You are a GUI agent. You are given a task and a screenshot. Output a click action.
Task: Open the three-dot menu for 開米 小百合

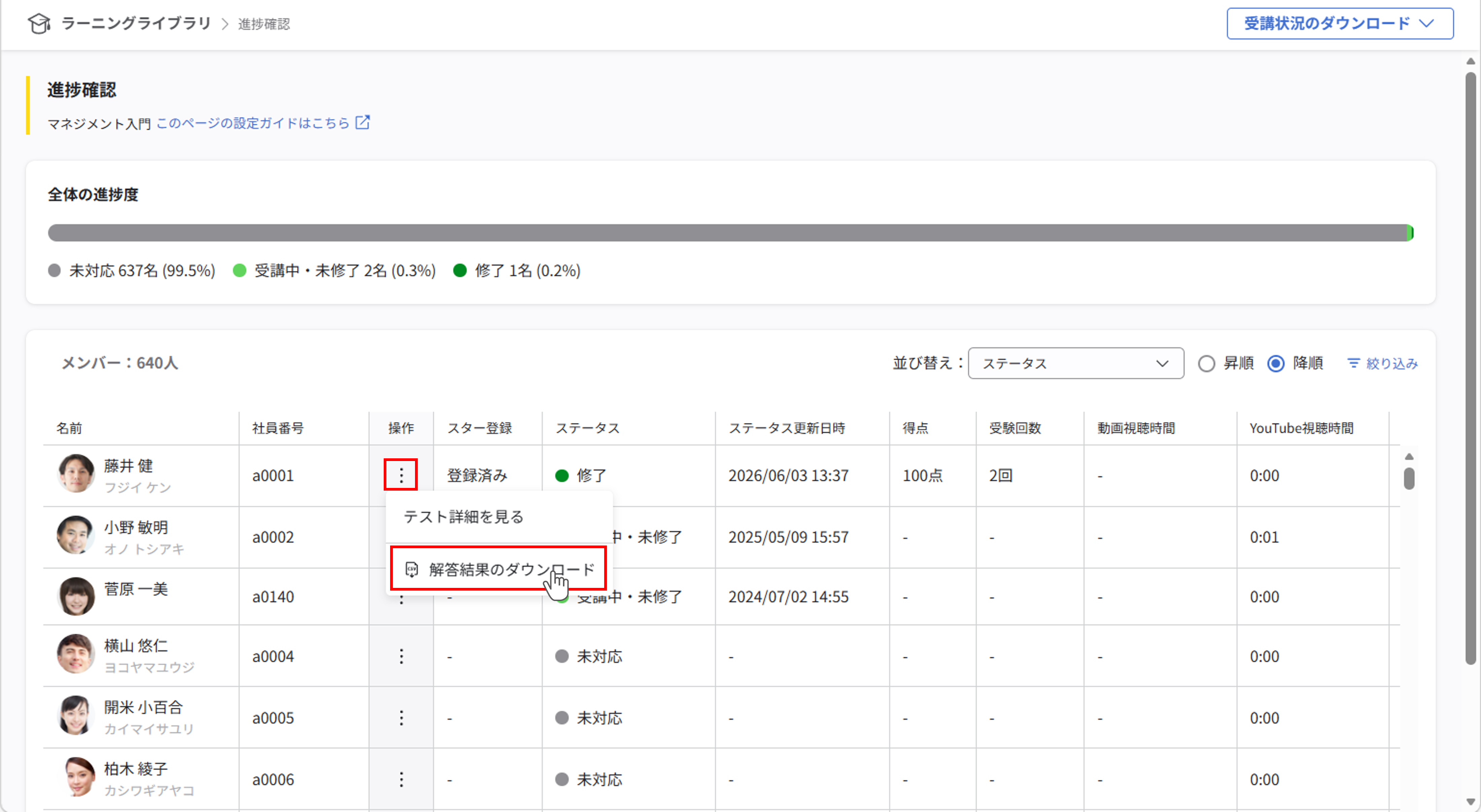pyautogui.click(x=401, y=718)
